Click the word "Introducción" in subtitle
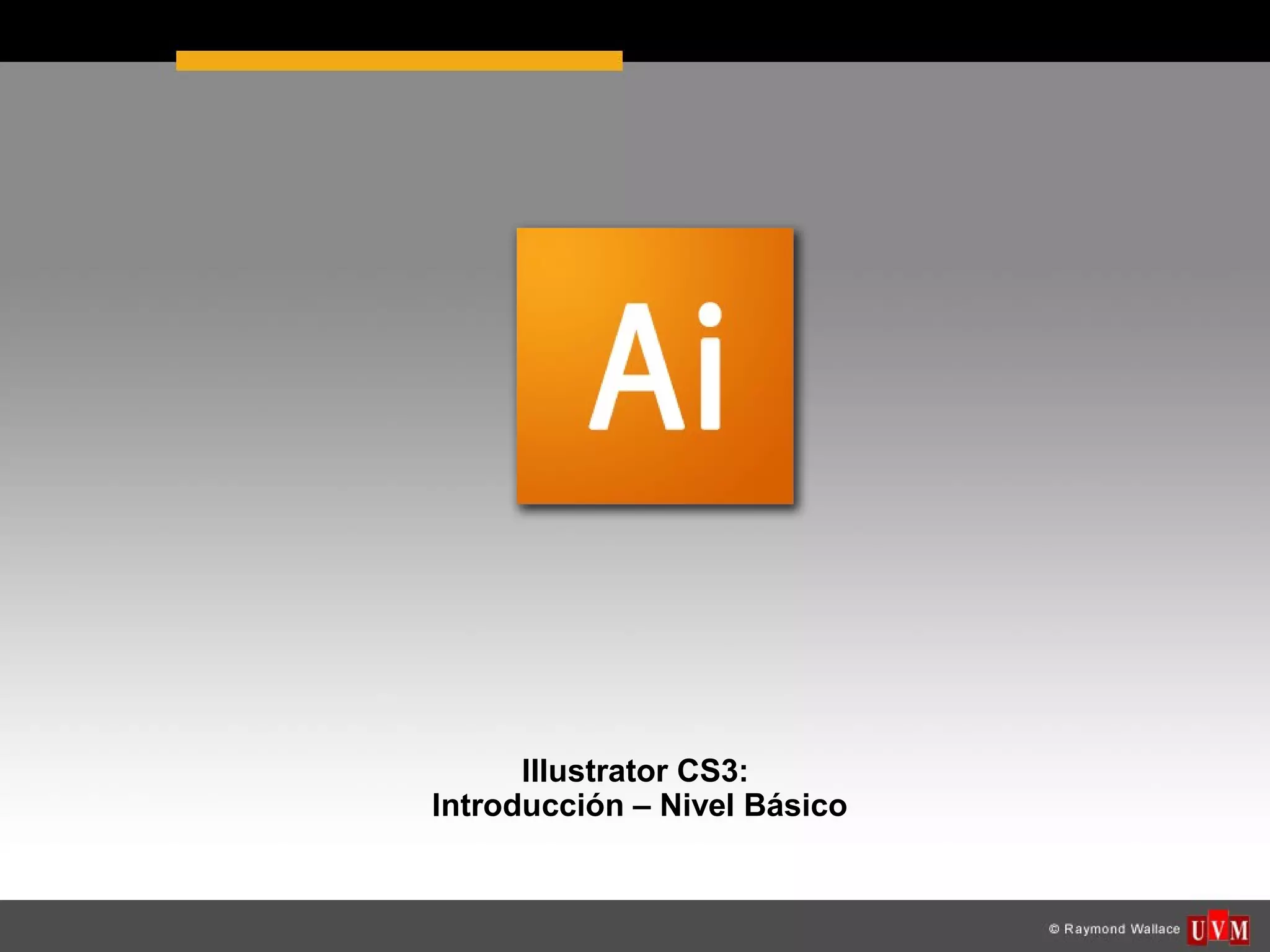This screenshot has width=1270, height=952. tap(528, 806)
